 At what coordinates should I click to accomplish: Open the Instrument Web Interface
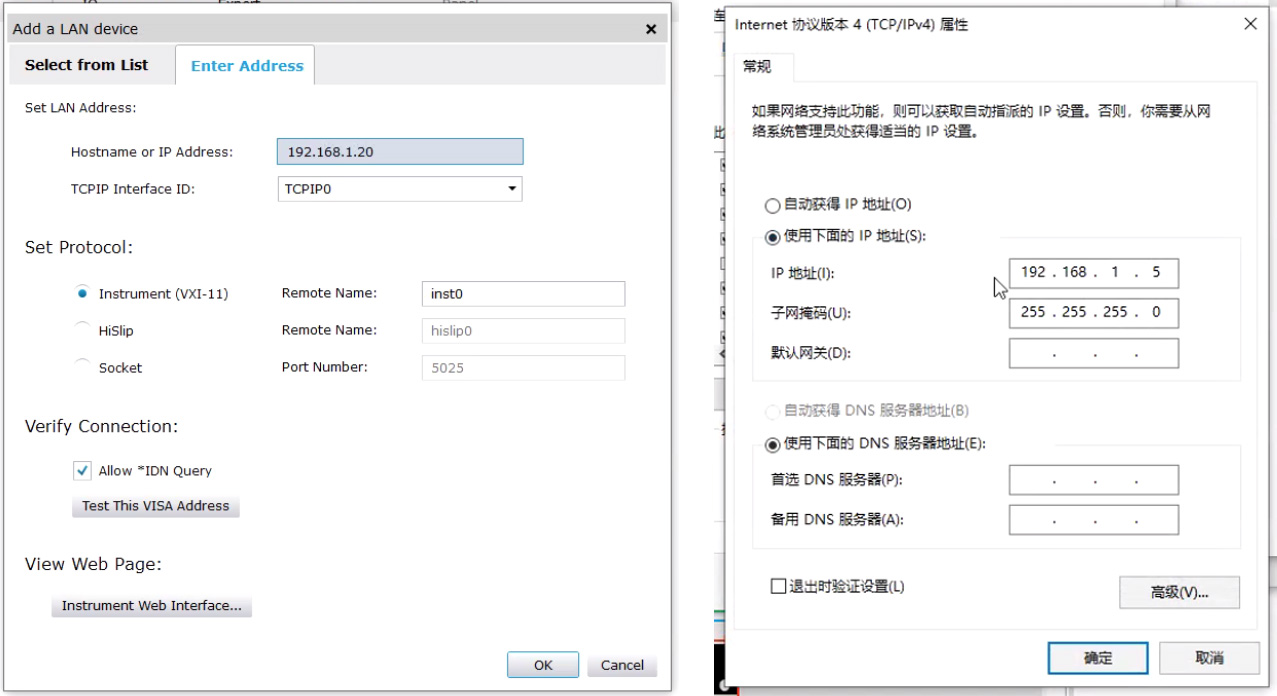tap(151, 606)
